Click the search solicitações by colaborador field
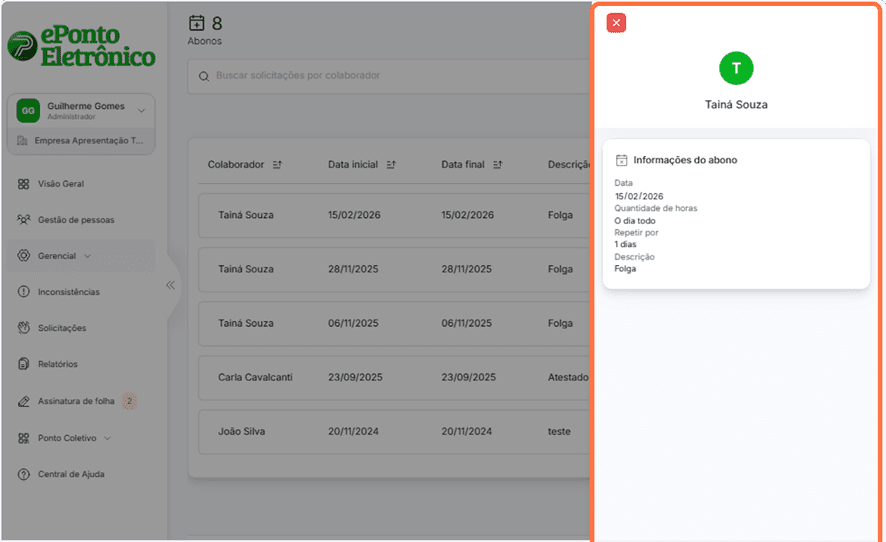This screenshot has width=886, height=542. 390,76
